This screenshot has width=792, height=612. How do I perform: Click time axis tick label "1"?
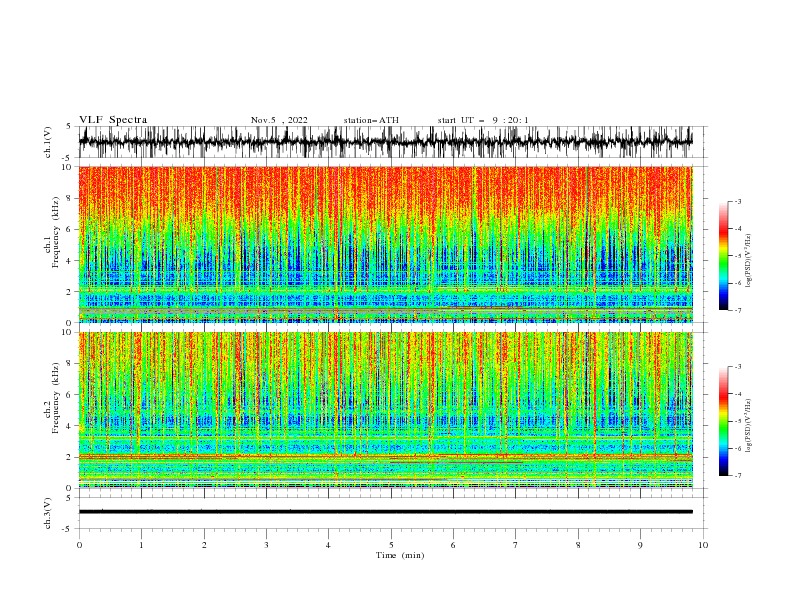(142, 545)
